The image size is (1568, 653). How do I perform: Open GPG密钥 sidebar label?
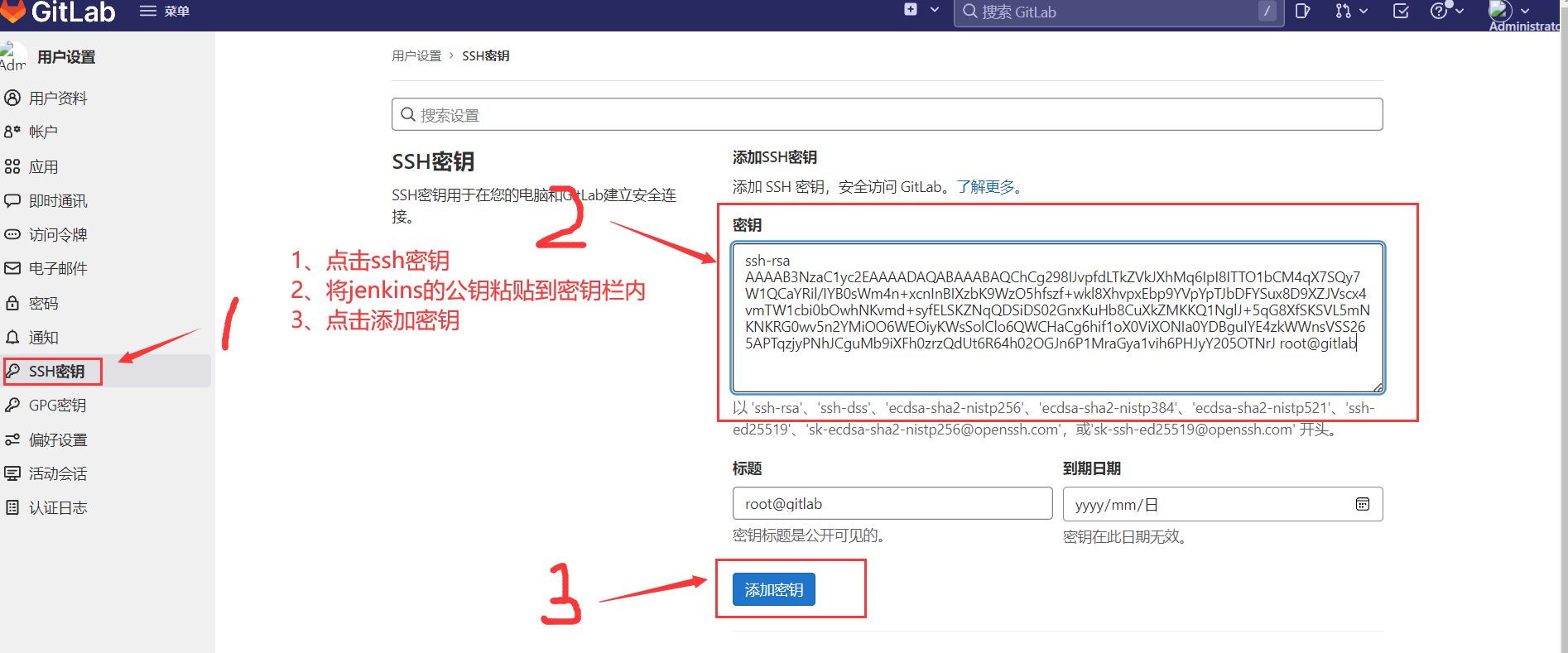tap(58, 405)
